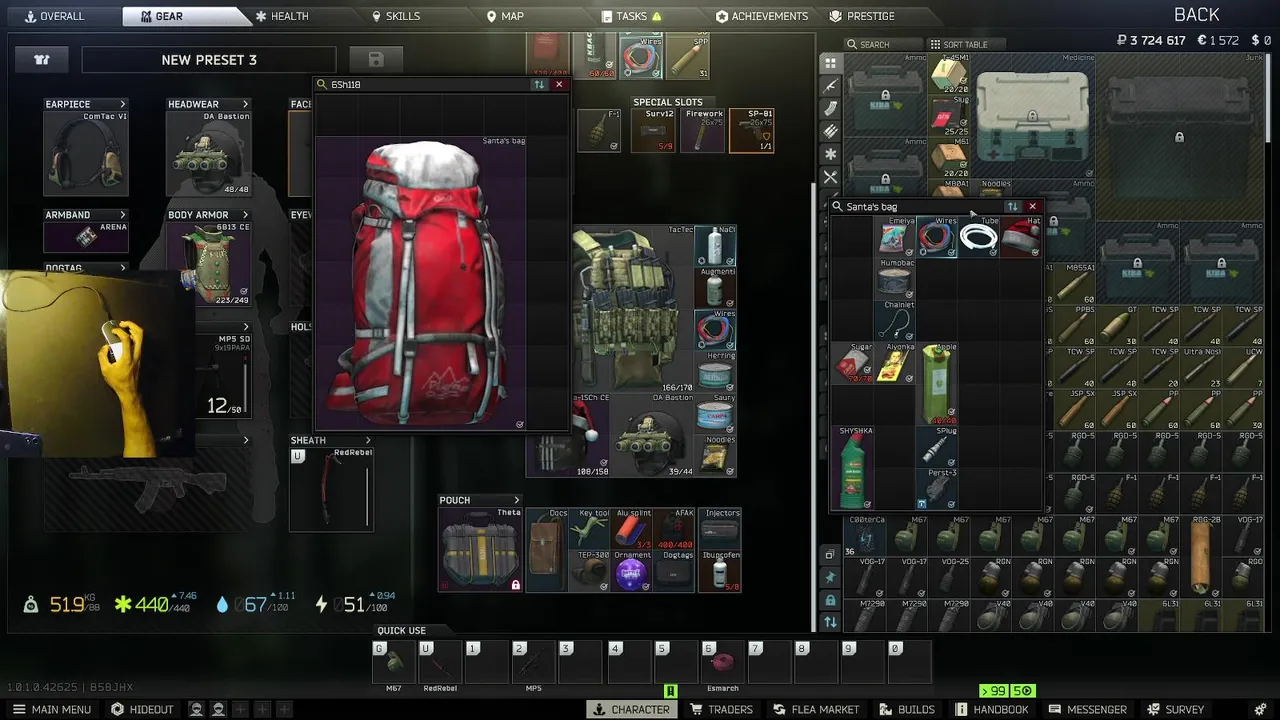Expand the Pouch slot arrow
The image size is (1280, 720).
pos(516,500)
